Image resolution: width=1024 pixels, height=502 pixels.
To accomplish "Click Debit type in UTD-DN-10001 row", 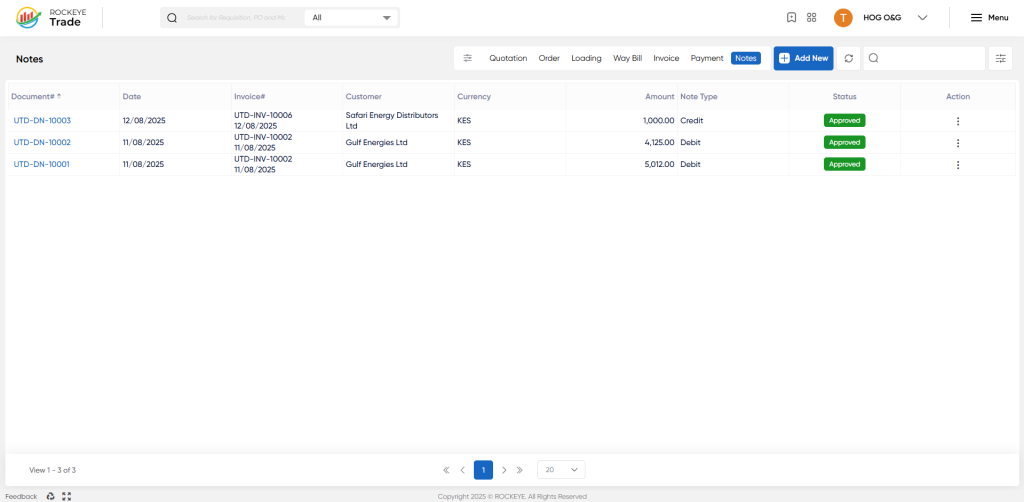I will (690, 165).
